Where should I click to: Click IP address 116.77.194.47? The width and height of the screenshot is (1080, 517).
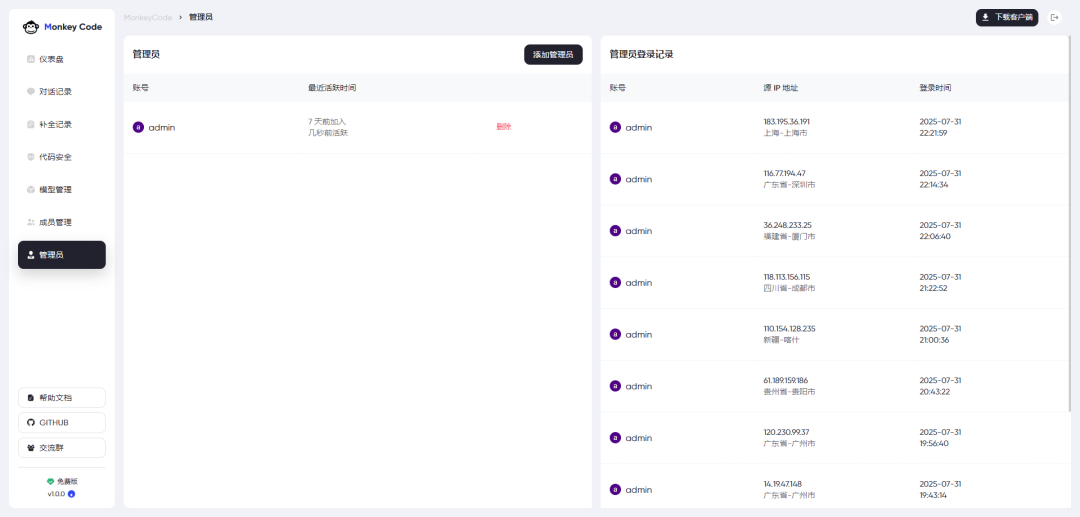(x=785, y=173)
